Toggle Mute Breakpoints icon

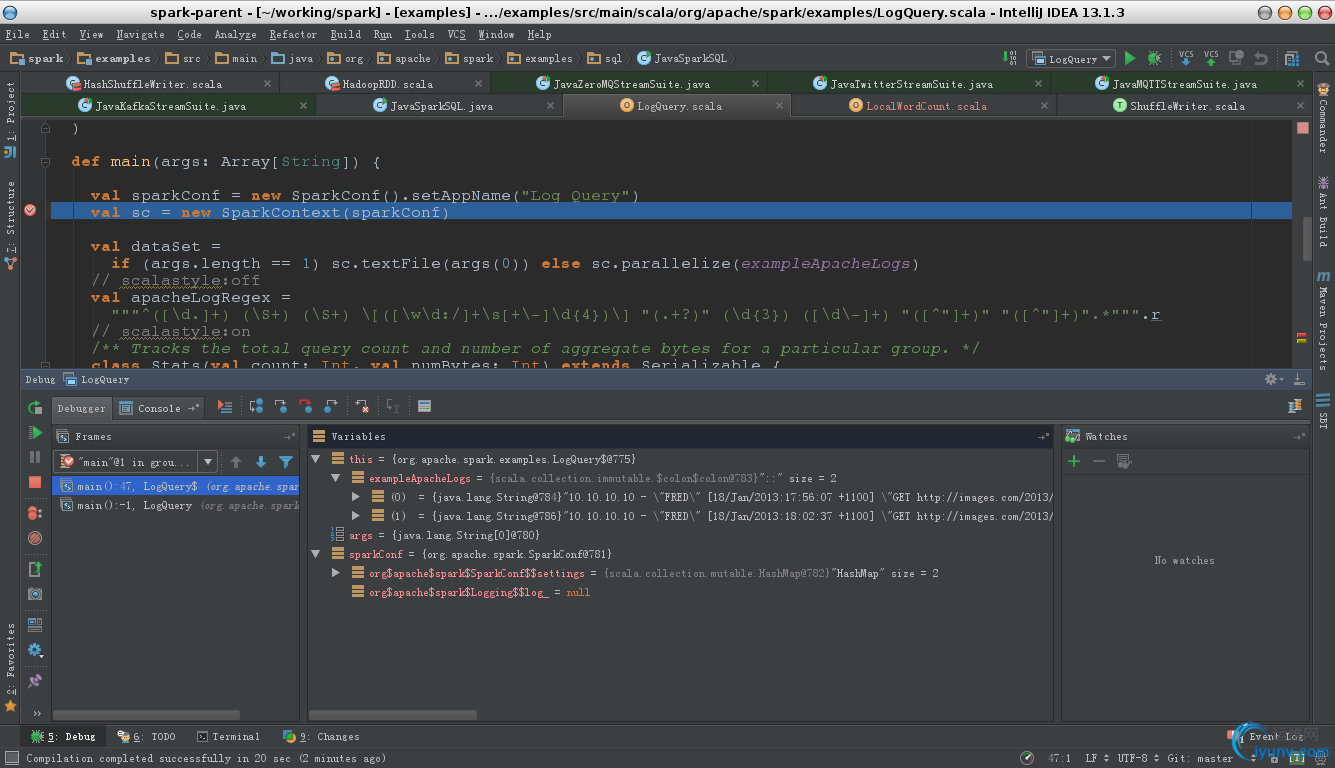[x=35, y=538]
